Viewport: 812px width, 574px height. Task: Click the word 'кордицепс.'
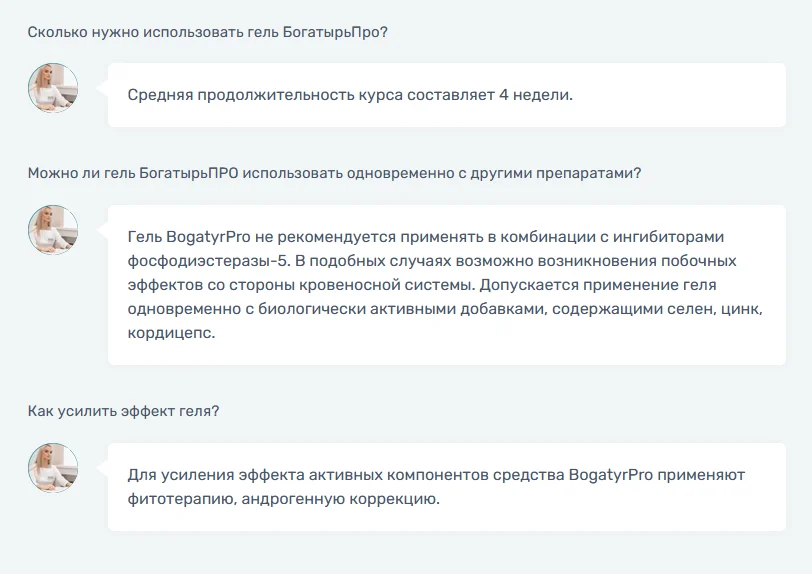(x=171, y=333)
